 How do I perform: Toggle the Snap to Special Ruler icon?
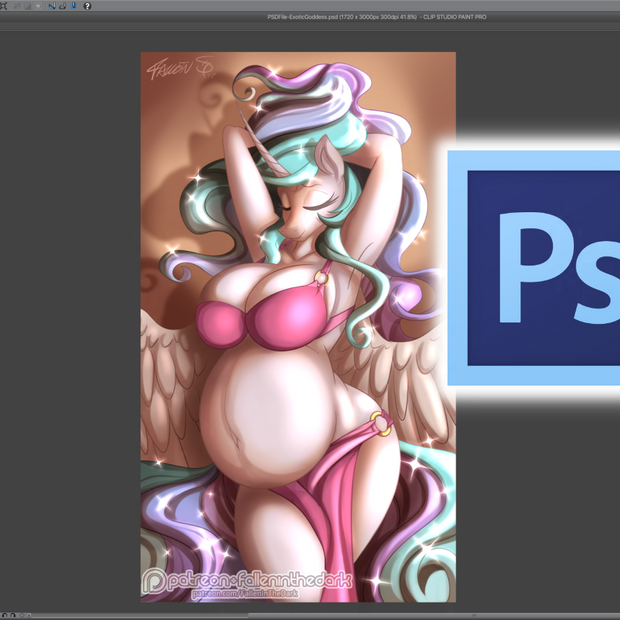coord(63,6)
